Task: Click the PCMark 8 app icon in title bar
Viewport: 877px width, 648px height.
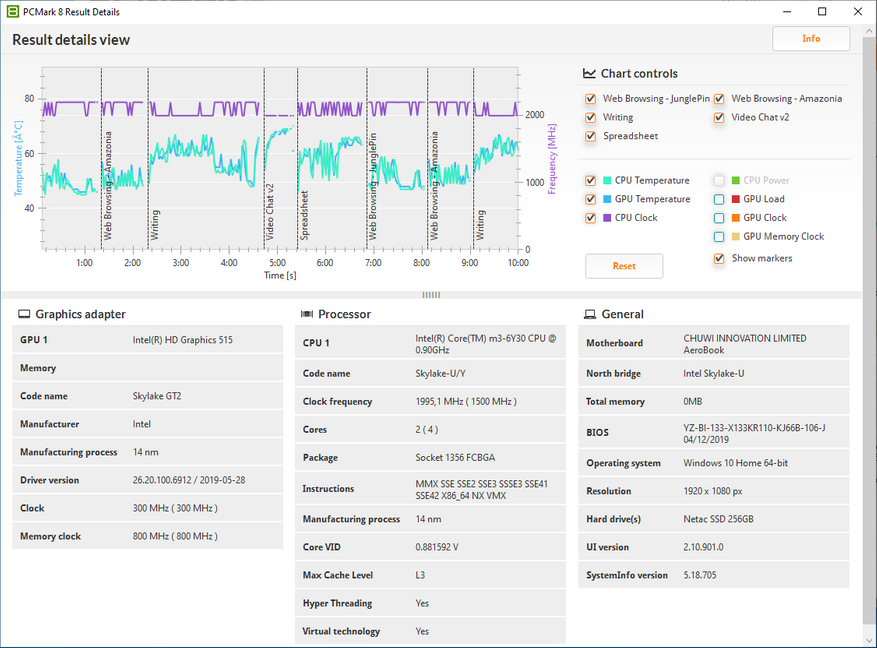Action: point(12,12)
